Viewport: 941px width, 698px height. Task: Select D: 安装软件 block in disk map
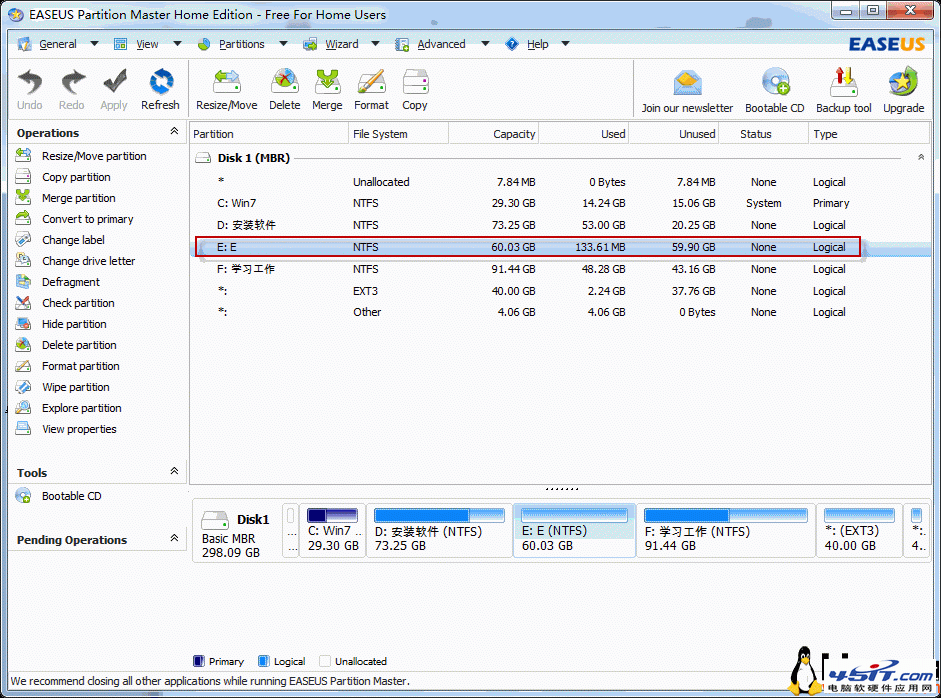(439, 531)
